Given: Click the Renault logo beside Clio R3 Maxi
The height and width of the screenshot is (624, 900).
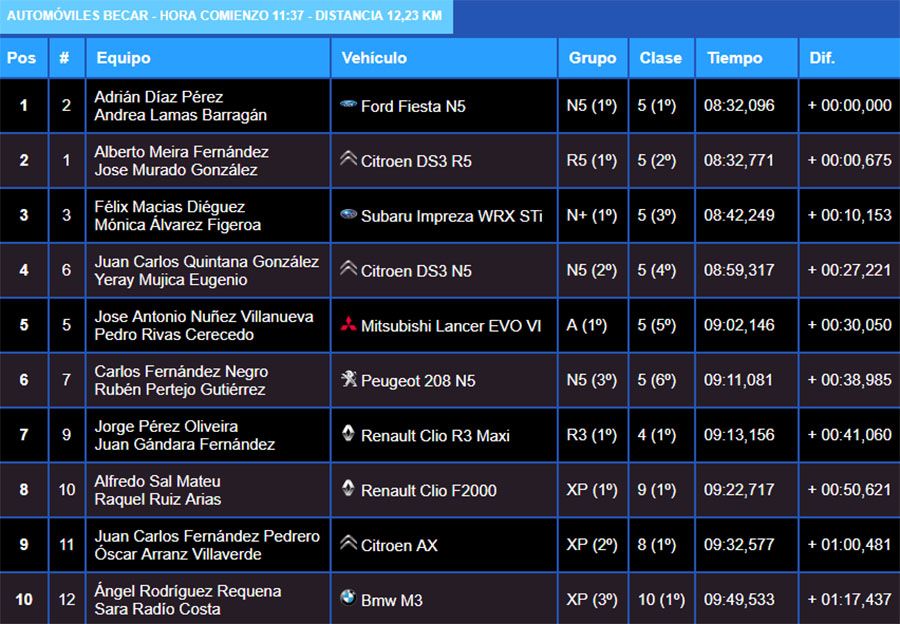Looking at the screenshot, I should click(x=348, y=433).
